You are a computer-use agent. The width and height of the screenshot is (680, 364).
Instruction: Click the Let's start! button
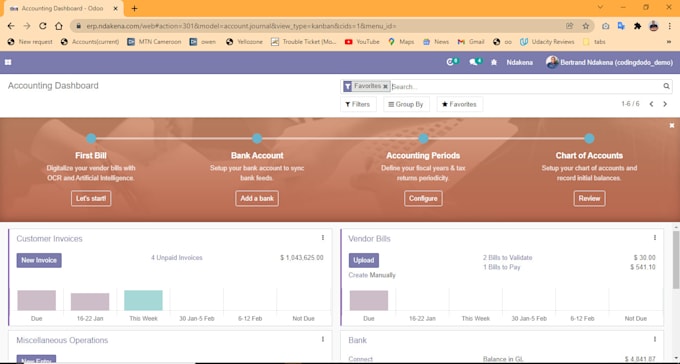91,198
